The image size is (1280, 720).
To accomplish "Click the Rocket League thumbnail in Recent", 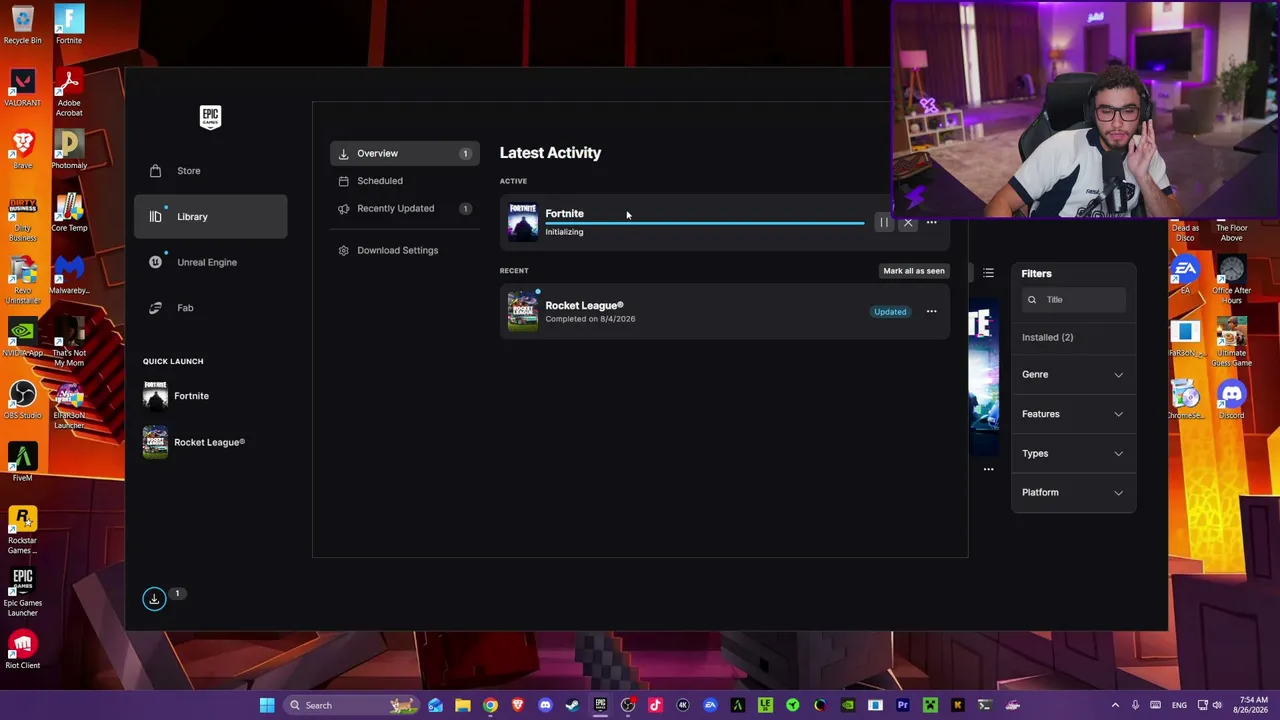I will coord(522,311).
